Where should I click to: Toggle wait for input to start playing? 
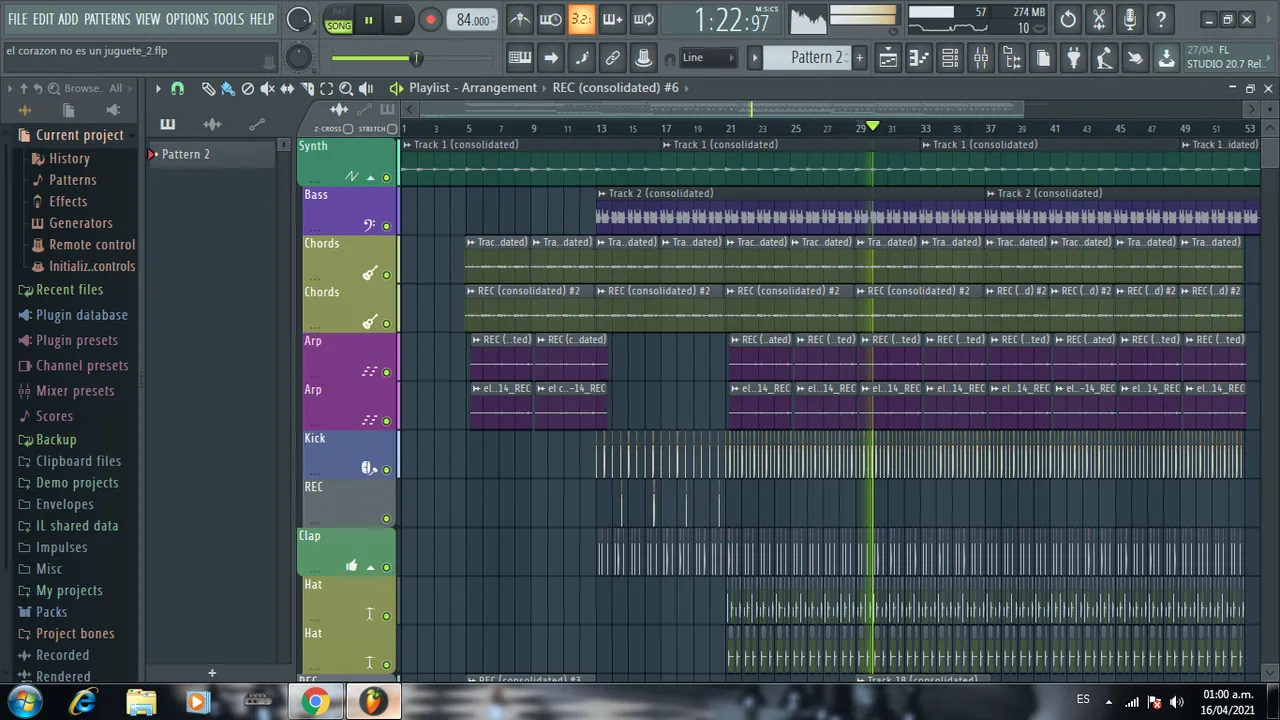[x=550, y=19]
